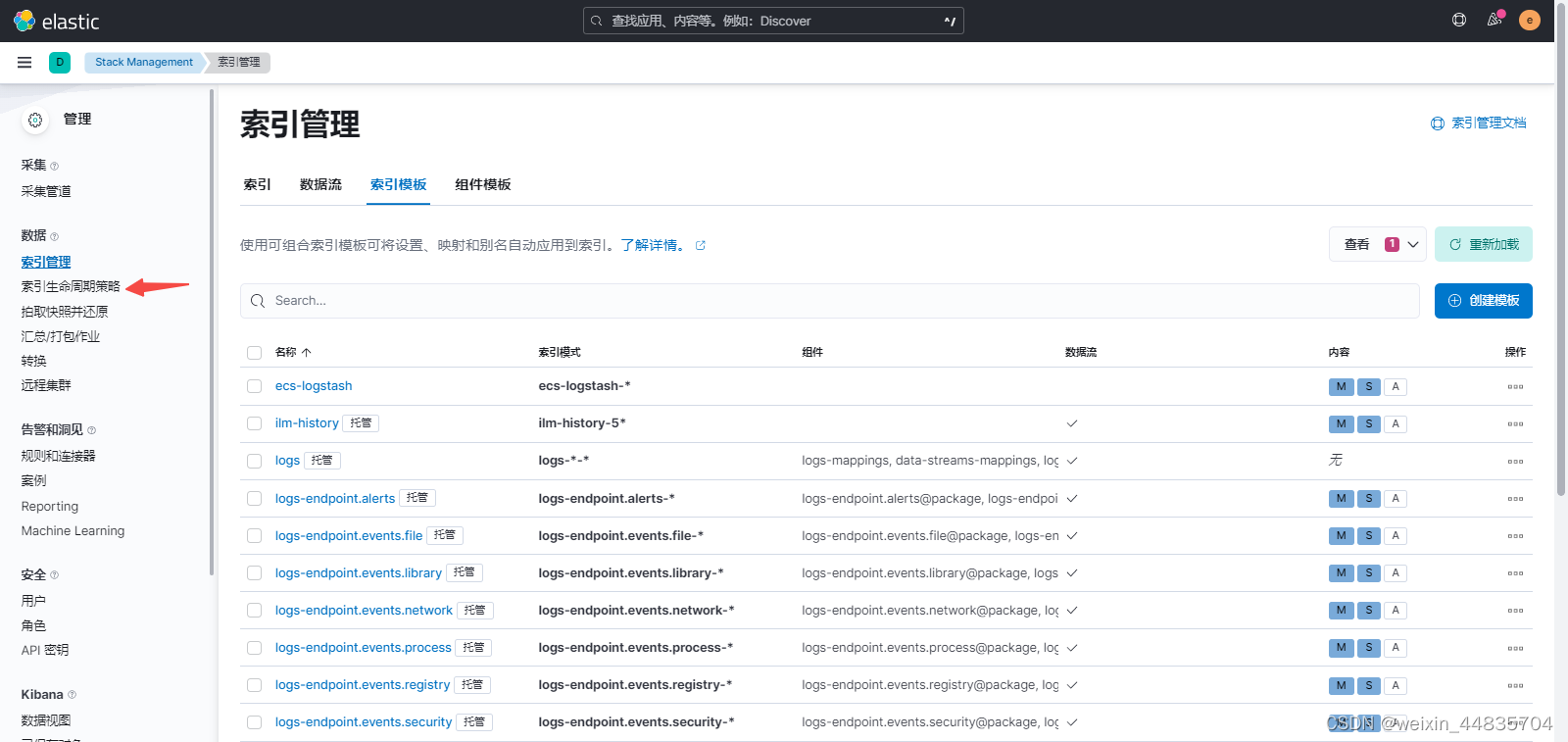1568x742 pixels.
Task: Click the external link icon after 了解详情
Action: click(701, 245)
